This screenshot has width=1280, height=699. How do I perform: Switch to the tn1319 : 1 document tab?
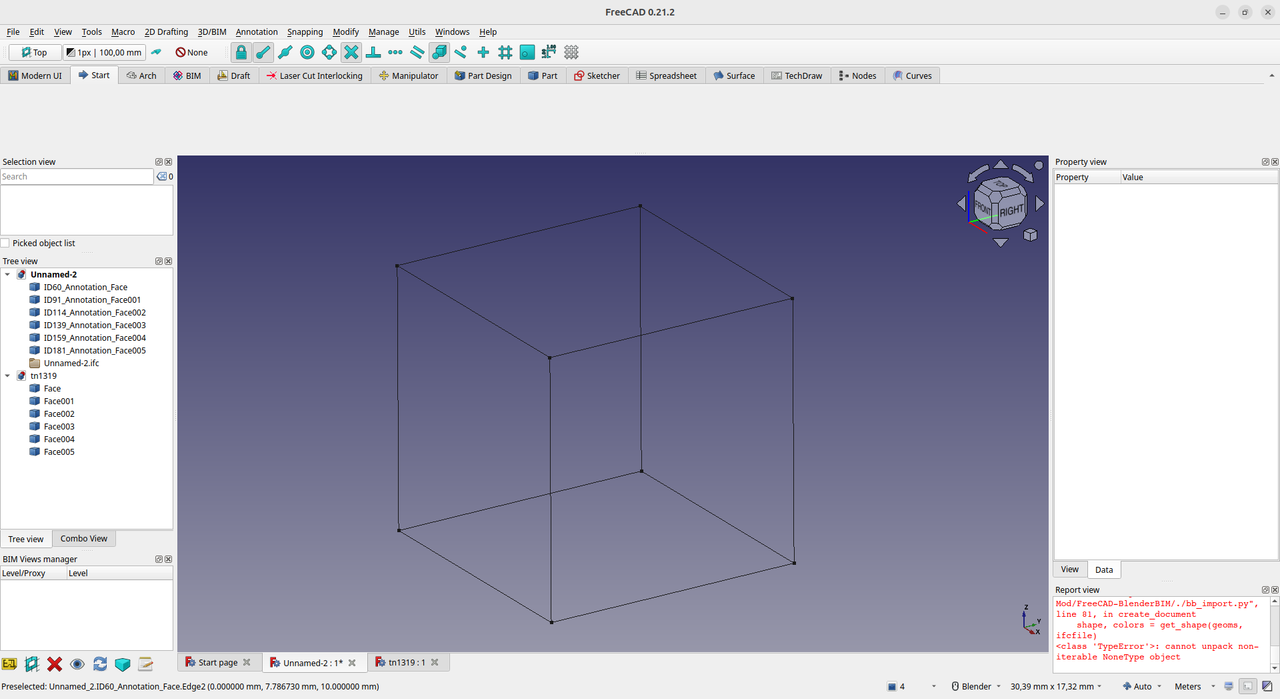point(407,662)
